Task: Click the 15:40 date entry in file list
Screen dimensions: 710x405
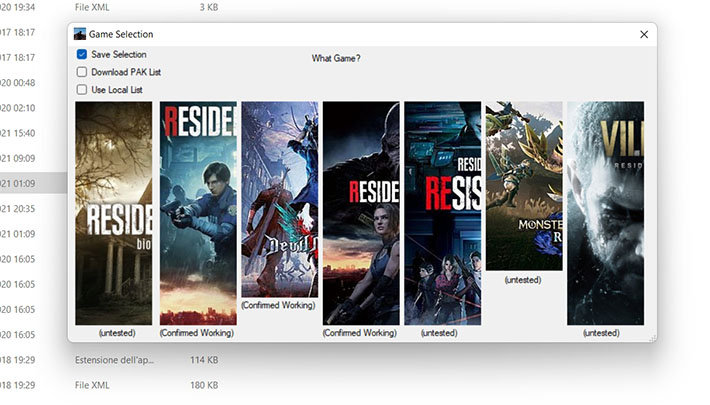Action: (x=18, y=133)
